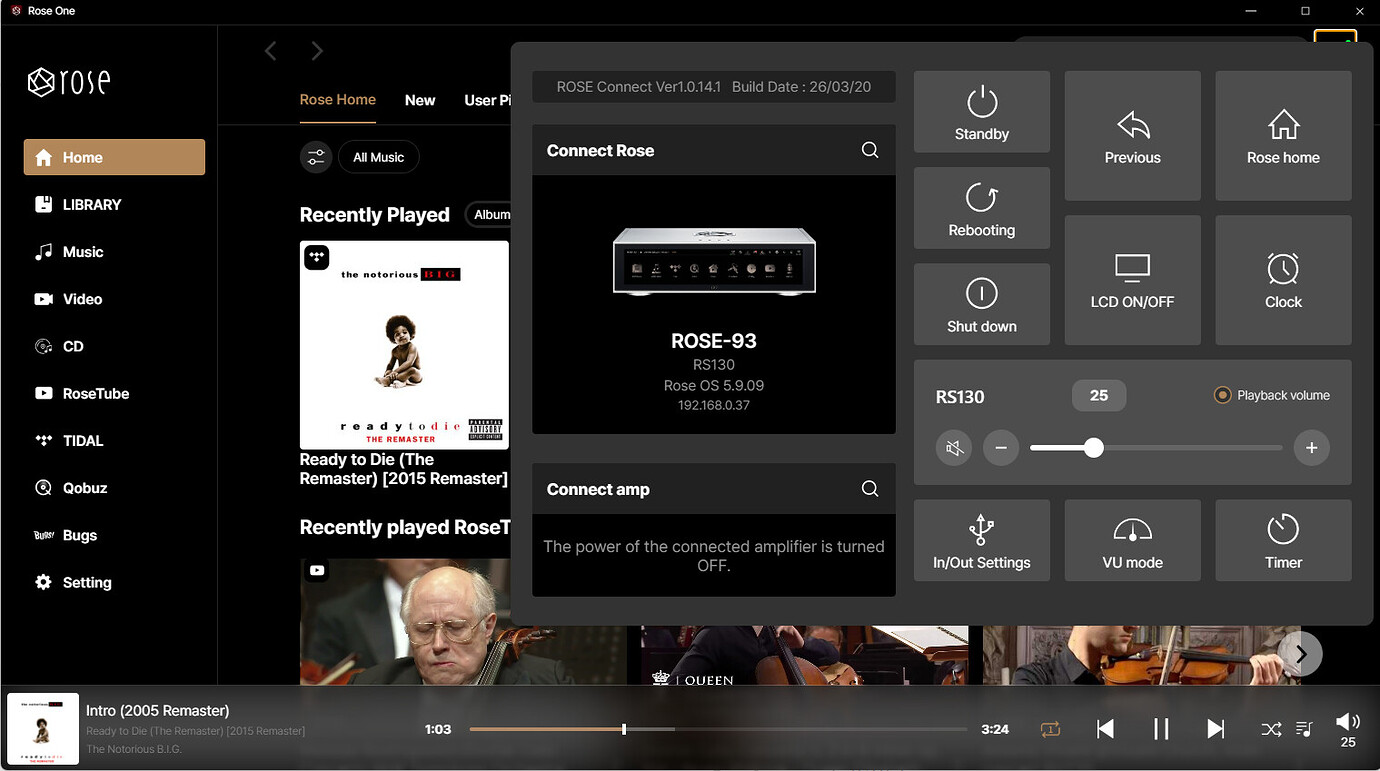The width and height of the screenshot is (1380, 771).
Task: Open the Timer tile
Action: coord(1283,540)
